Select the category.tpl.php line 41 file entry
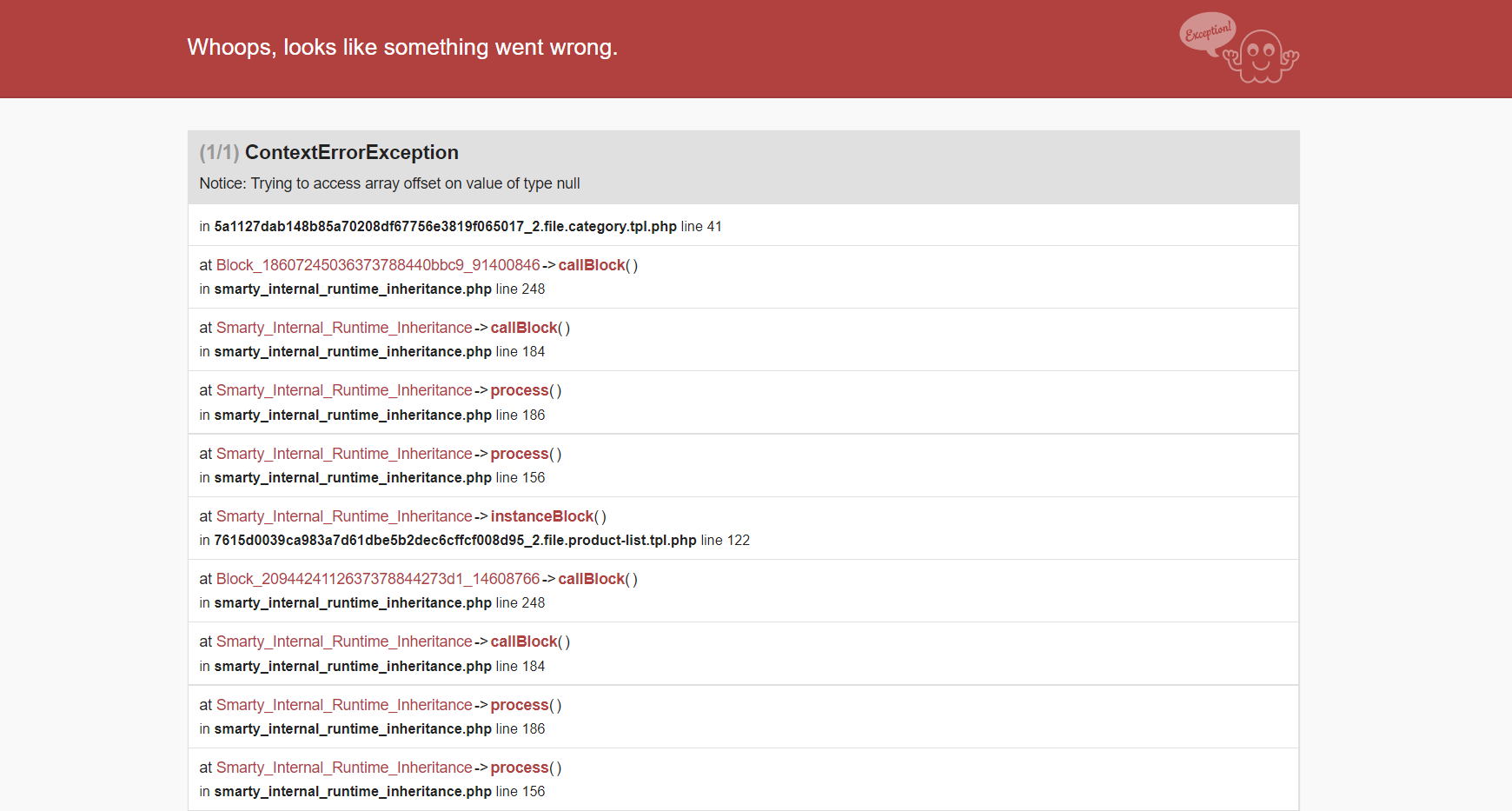This screenshot has height=811, width=1512. (x=461, y=226)
